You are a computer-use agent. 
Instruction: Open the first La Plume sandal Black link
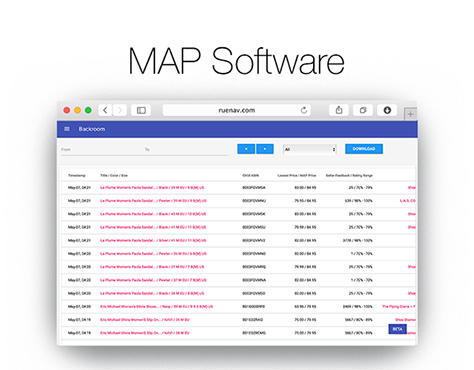click(152, 188)
